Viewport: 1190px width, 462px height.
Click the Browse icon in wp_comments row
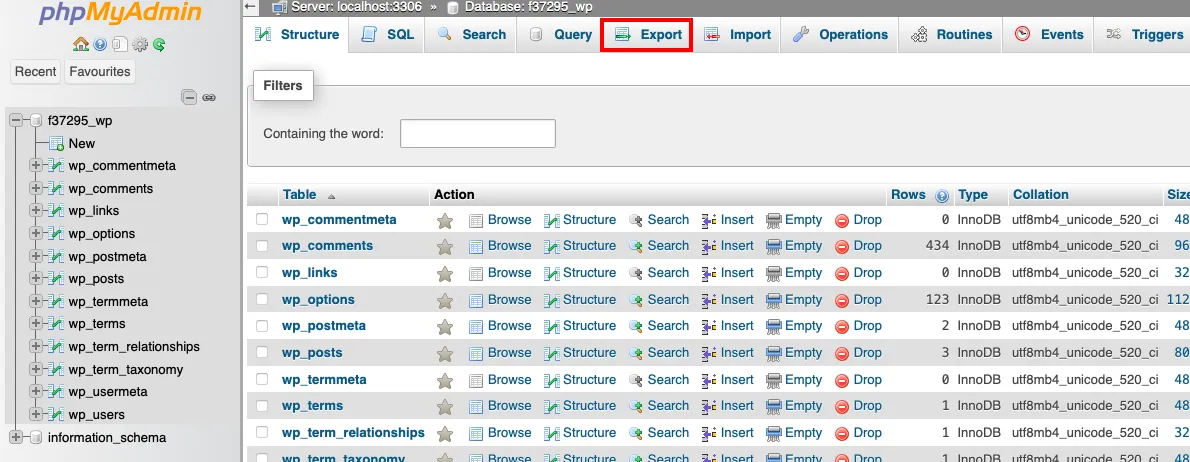[476, 247]
